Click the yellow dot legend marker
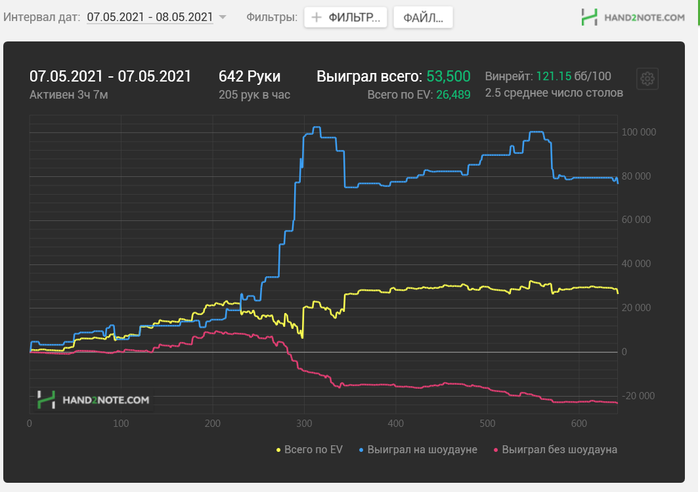The width and height of the screenshot is (700, 492). click(279, 450)
